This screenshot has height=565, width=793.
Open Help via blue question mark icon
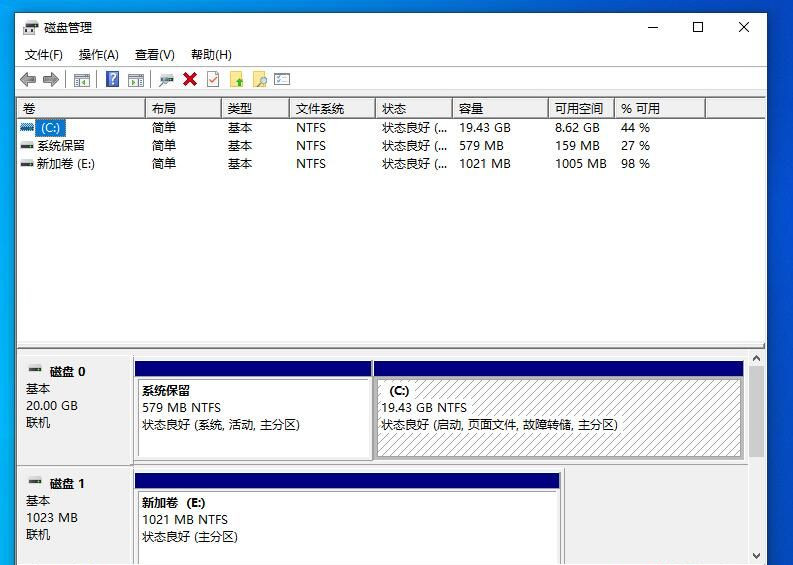coord(113,80)
